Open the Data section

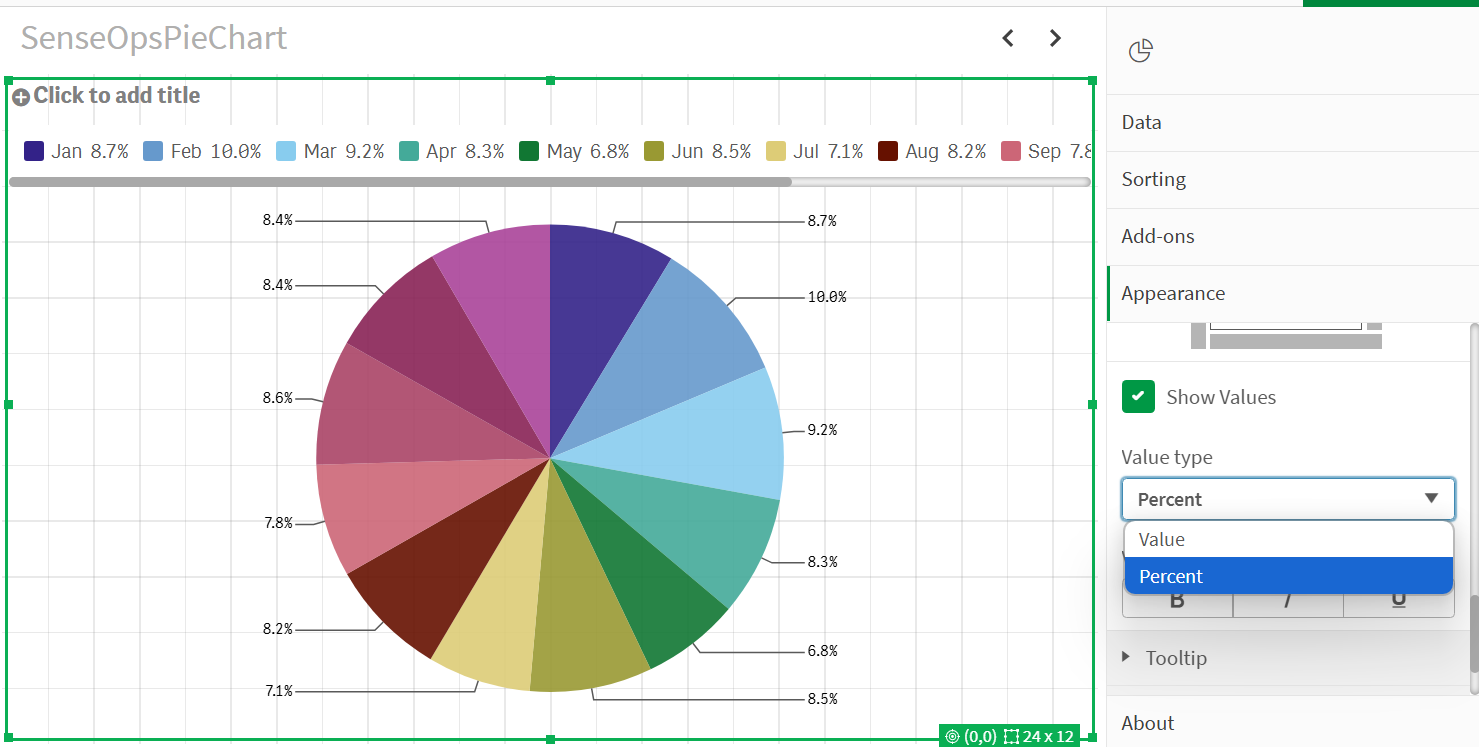(1141, 123)
